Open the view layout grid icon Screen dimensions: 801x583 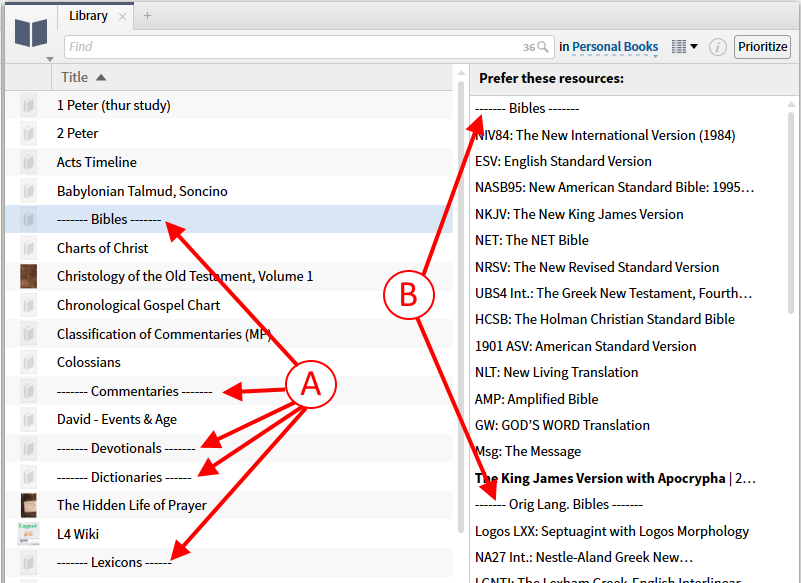(x=678, y=46)
